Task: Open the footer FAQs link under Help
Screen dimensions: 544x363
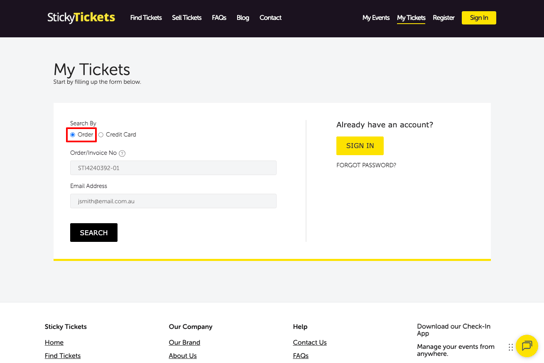Action: pyautogui.click(x=300, y=356)
